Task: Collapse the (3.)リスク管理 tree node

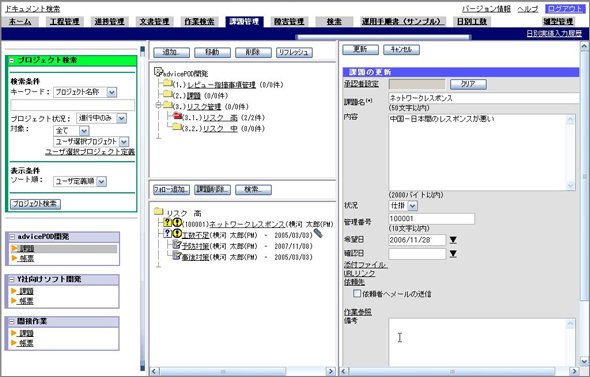Action: coord(158,105)
